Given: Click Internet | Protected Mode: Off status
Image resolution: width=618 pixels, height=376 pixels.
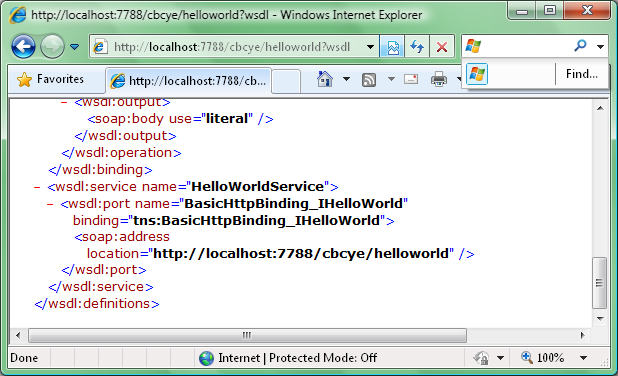Looking at the screenshot, I should [x=298, y=358].
